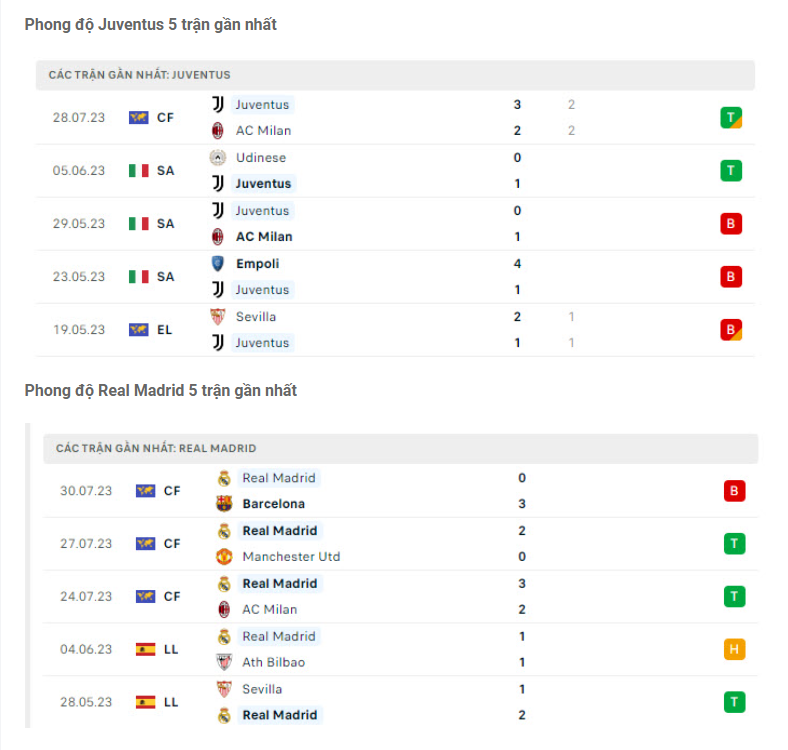
Task: Click the Udinese club crest
Action: pyautogui.click(x=217, y=158)
